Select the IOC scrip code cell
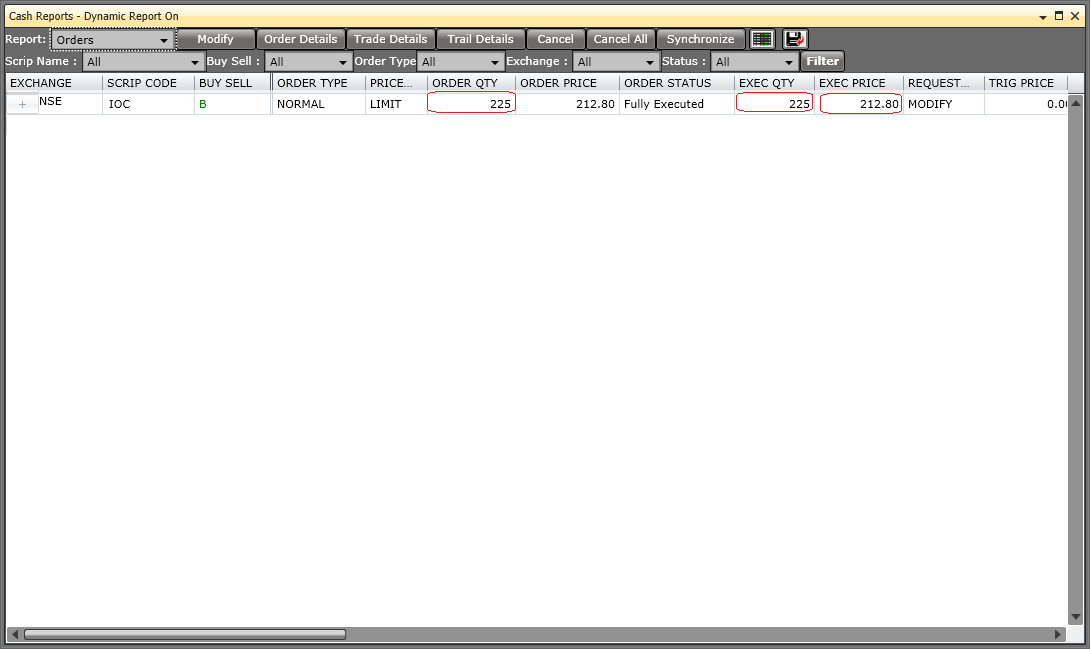Screen dimensions: 1090x649 [148, 104]
